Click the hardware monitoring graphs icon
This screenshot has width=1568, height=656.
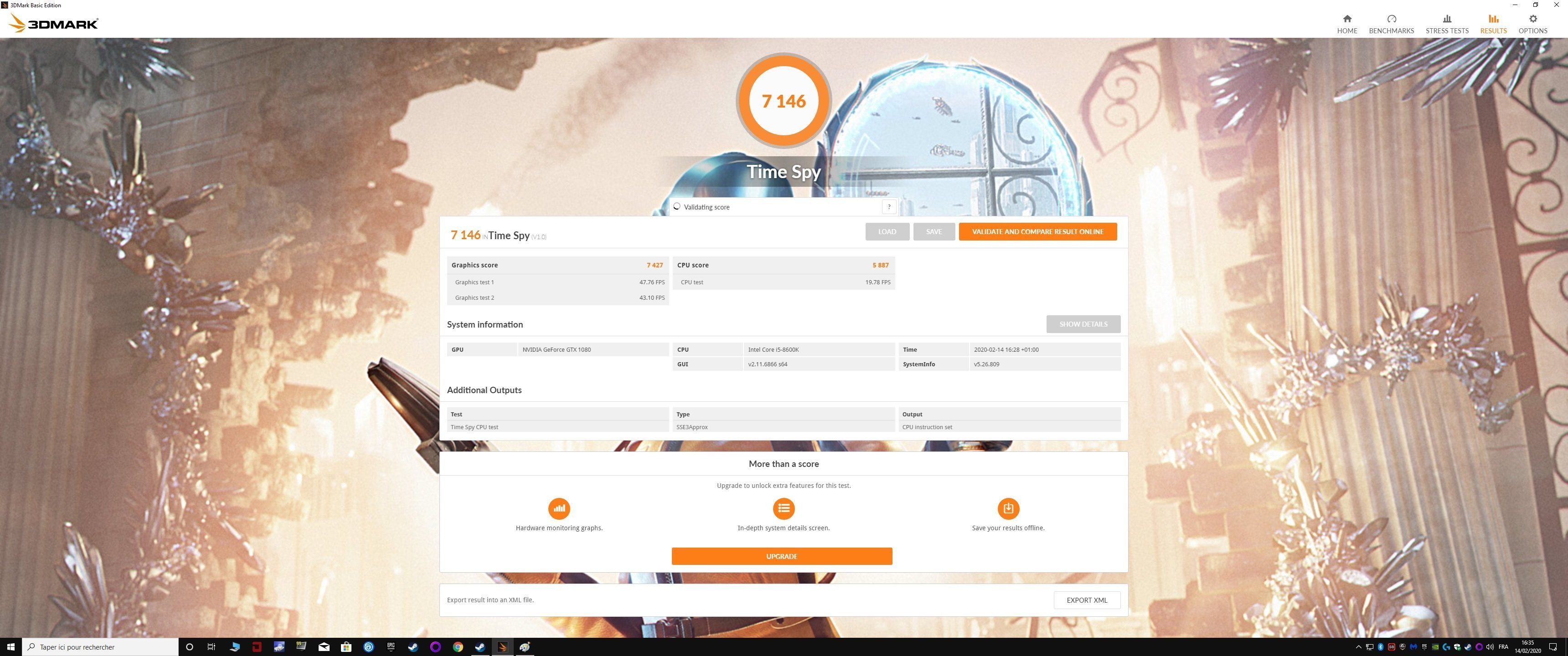click(559, 509)
